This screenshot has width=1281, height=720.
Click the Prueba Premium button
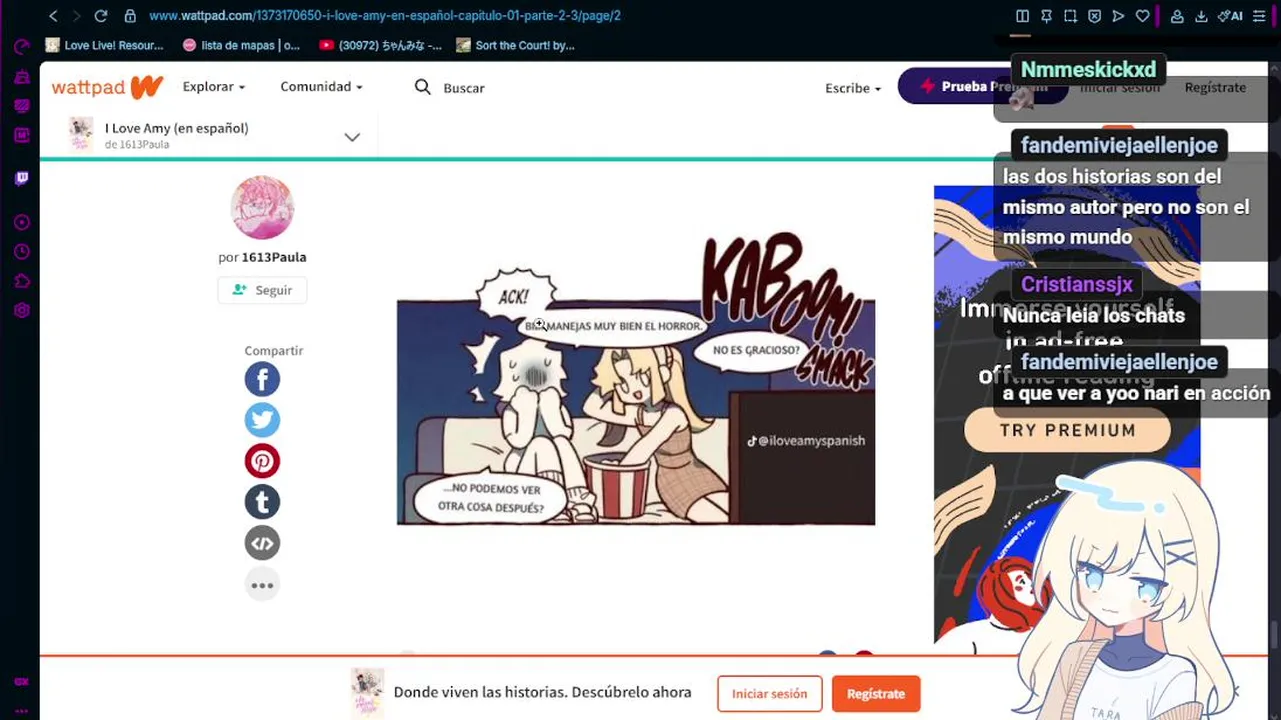point(982,86)
